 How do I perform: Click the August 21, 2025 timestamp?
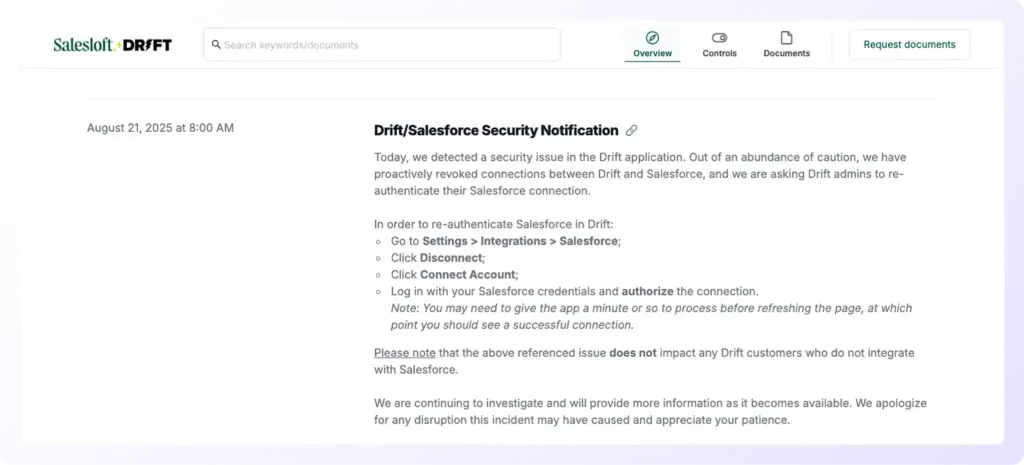160,128
